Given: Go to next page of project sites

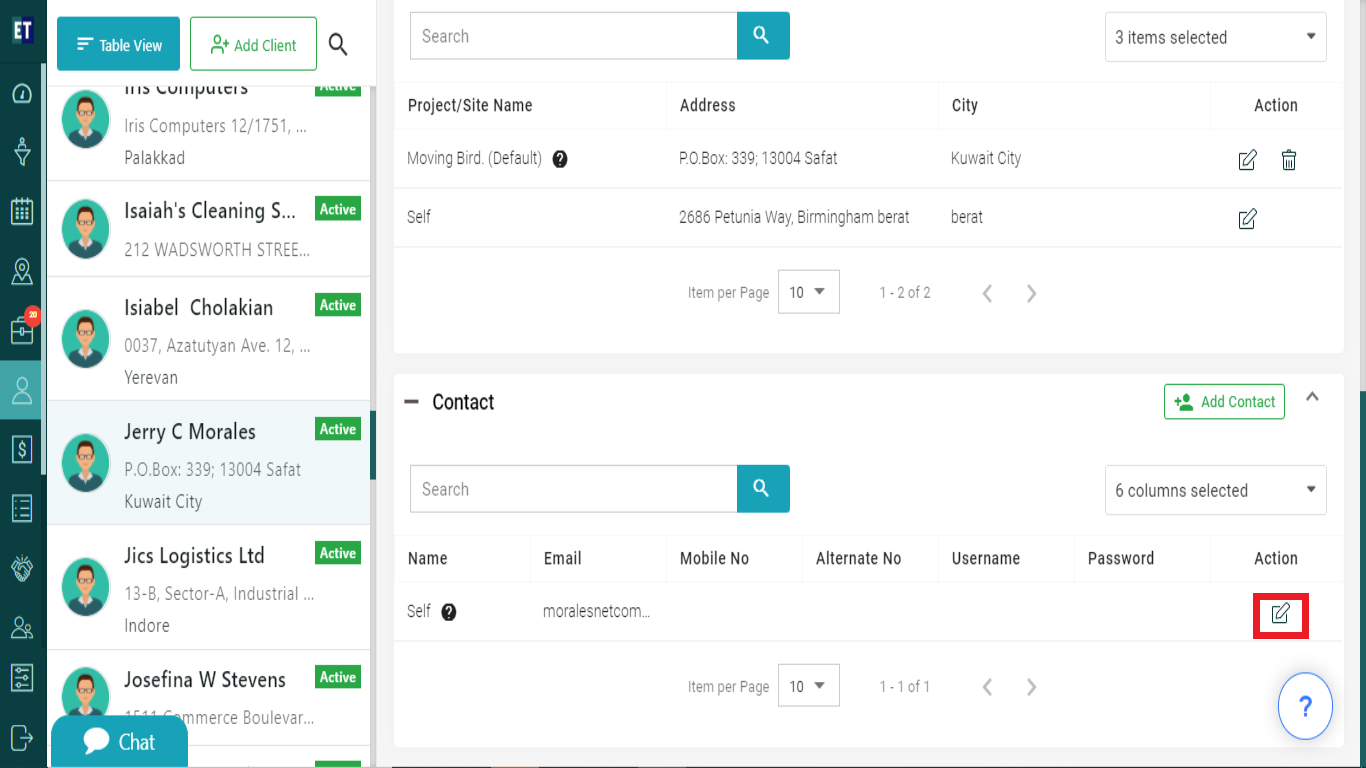Looking at the screenshot, I should (x=1031, y=293).
